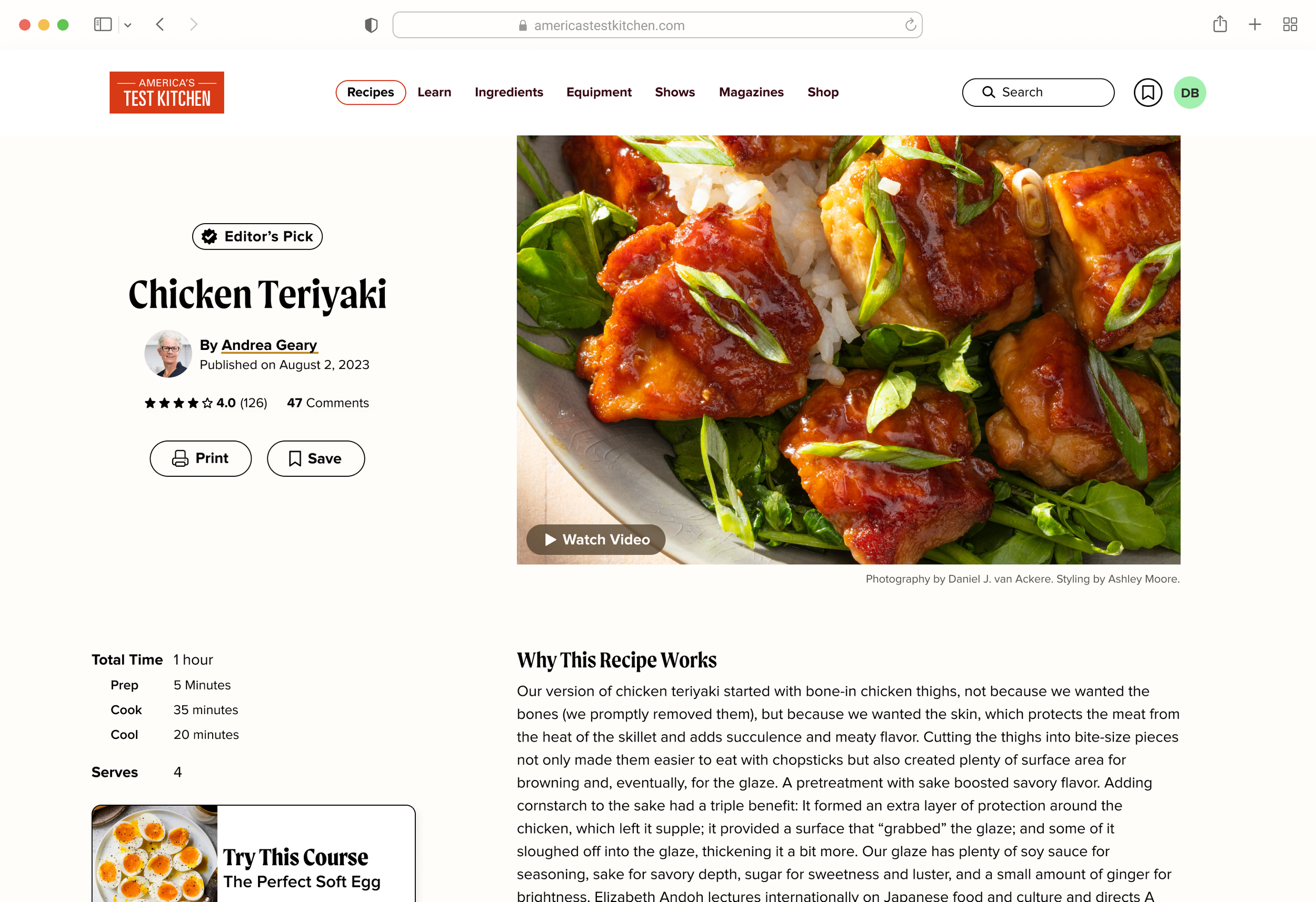Click the Print button
1316x902 pixels.
[x=201, y=458]
